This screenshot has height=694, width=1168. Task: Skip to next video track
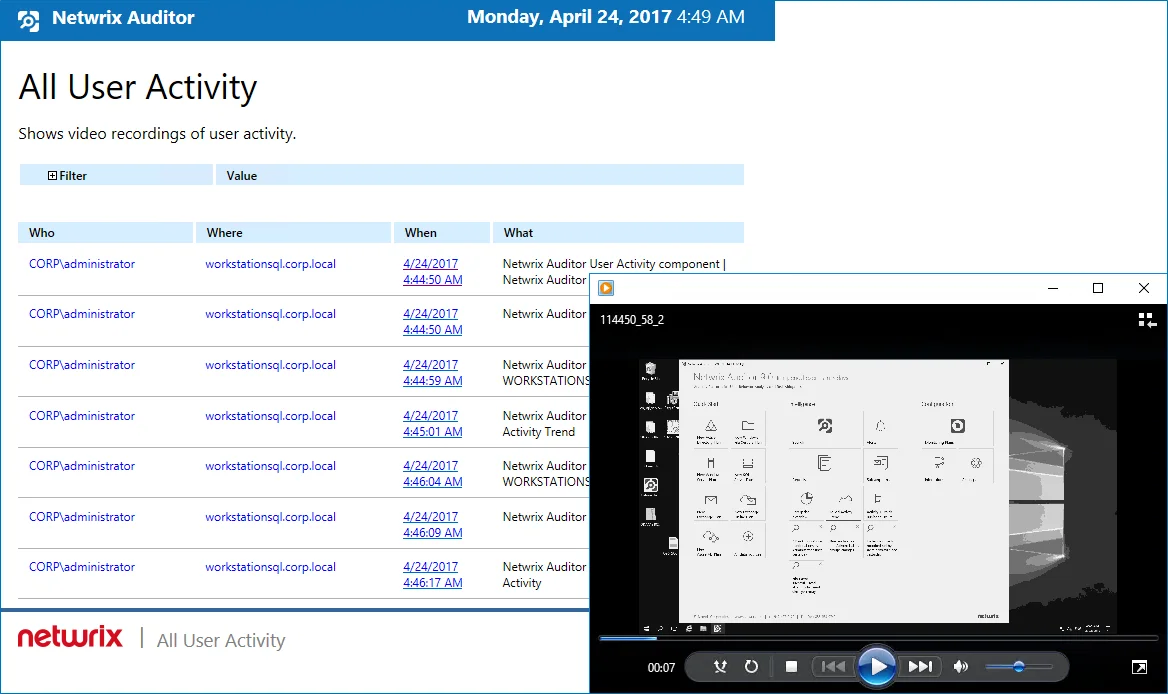coord(920,666)
